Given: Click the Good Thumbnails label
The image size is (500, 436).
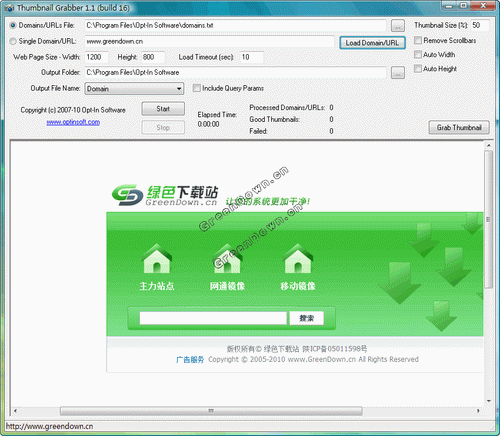Looking at the screenshot, I should pyautogui.click(x=275, y=119).
